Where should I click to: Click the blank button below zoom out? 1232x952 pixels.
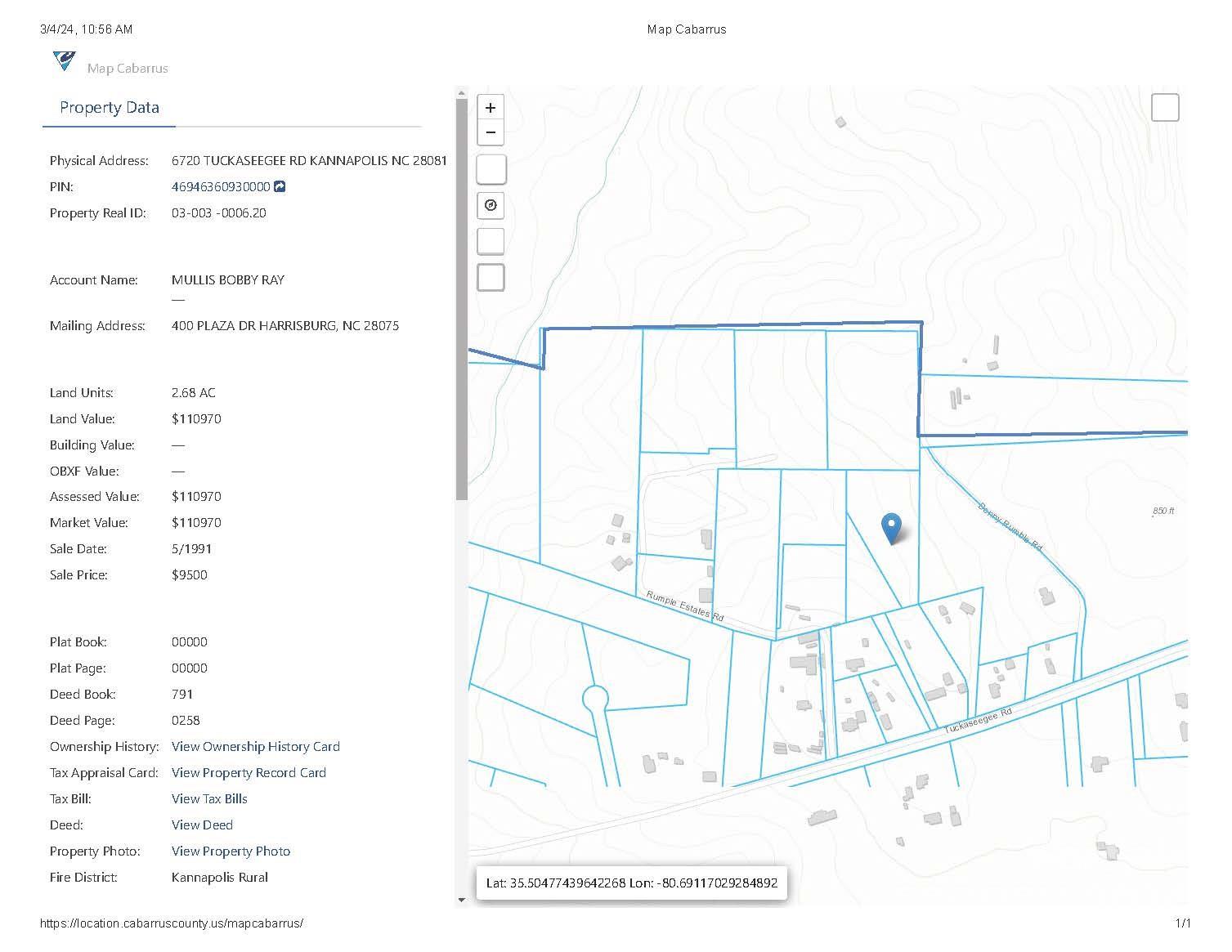tap(491, 169)
